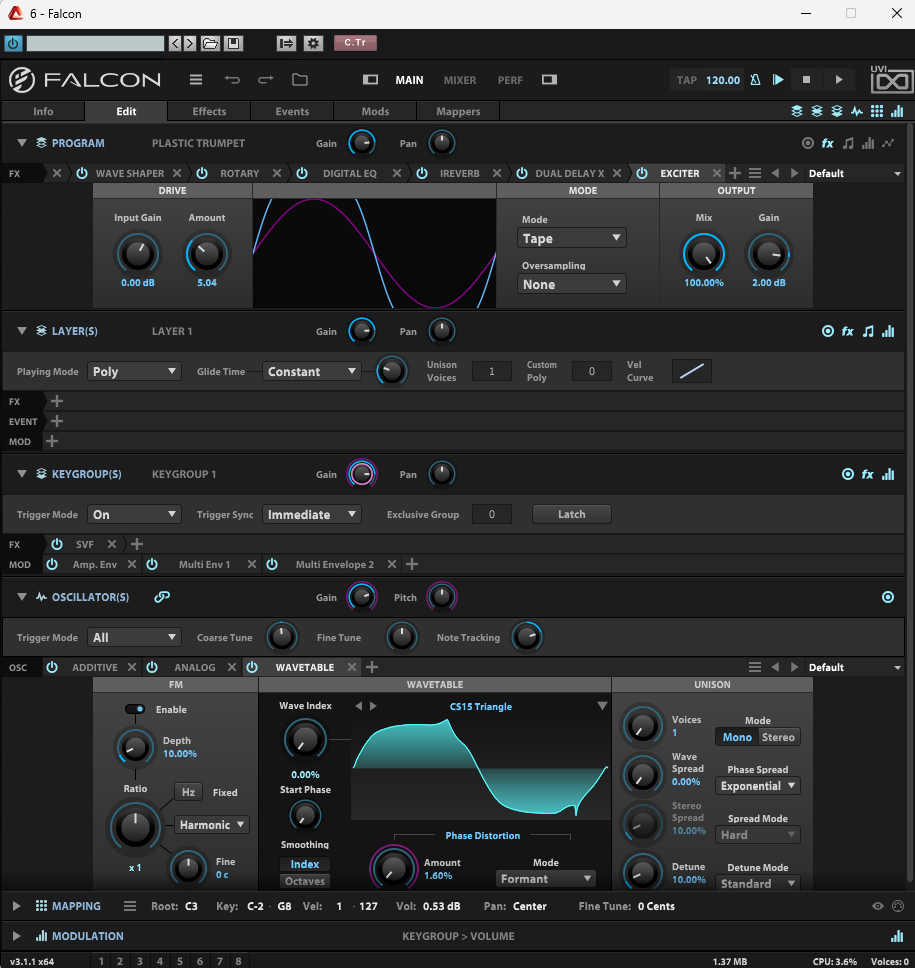Image resolution: width=915 pixels, height=968 pixels.
Task: Click the Layer fx icon
Action: (x=848, y=332)
